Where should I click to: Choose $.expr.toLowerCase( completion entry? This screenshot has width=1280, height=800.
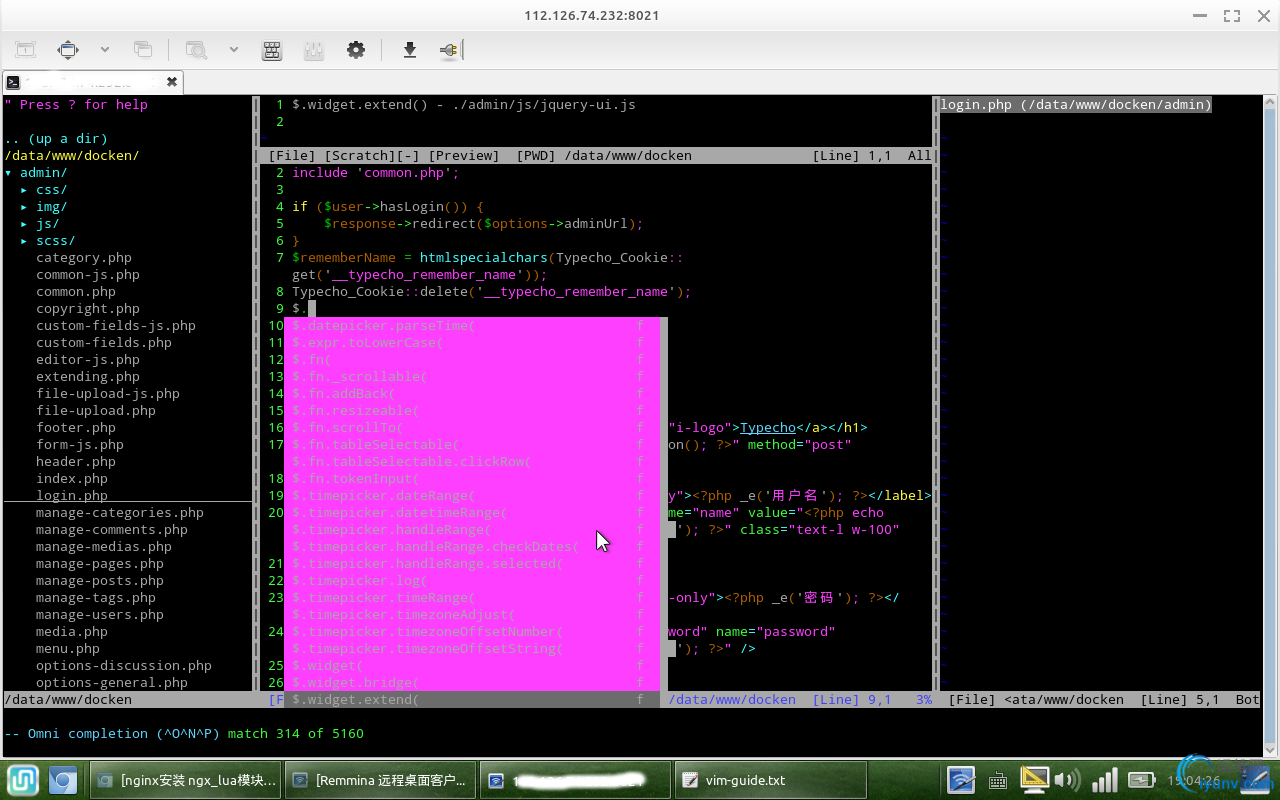click(x=472, y=343)
